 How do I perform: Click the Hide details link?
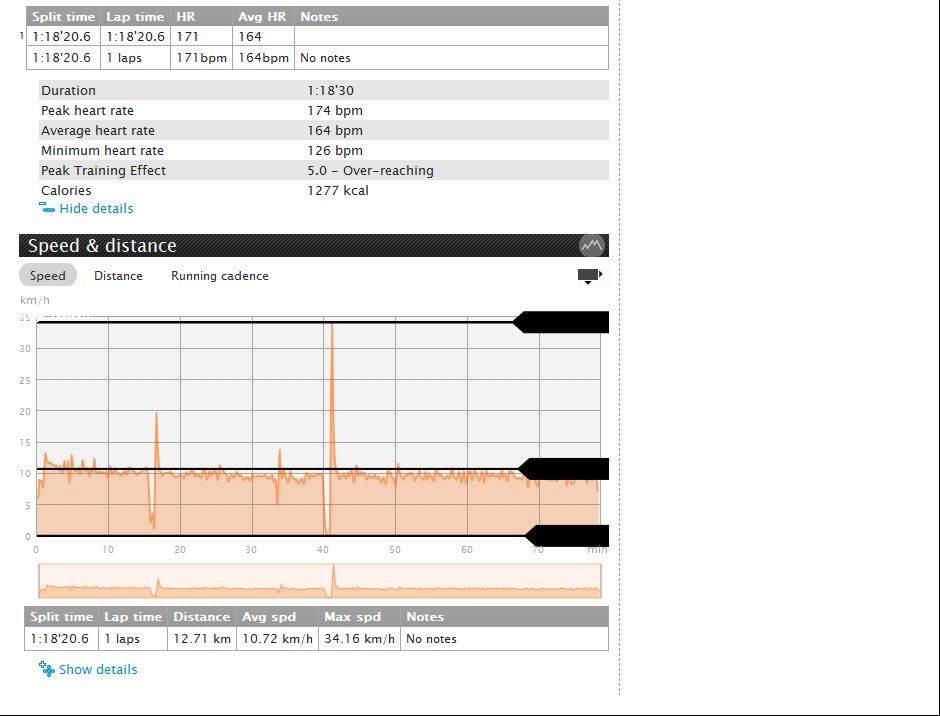[96, 208]
